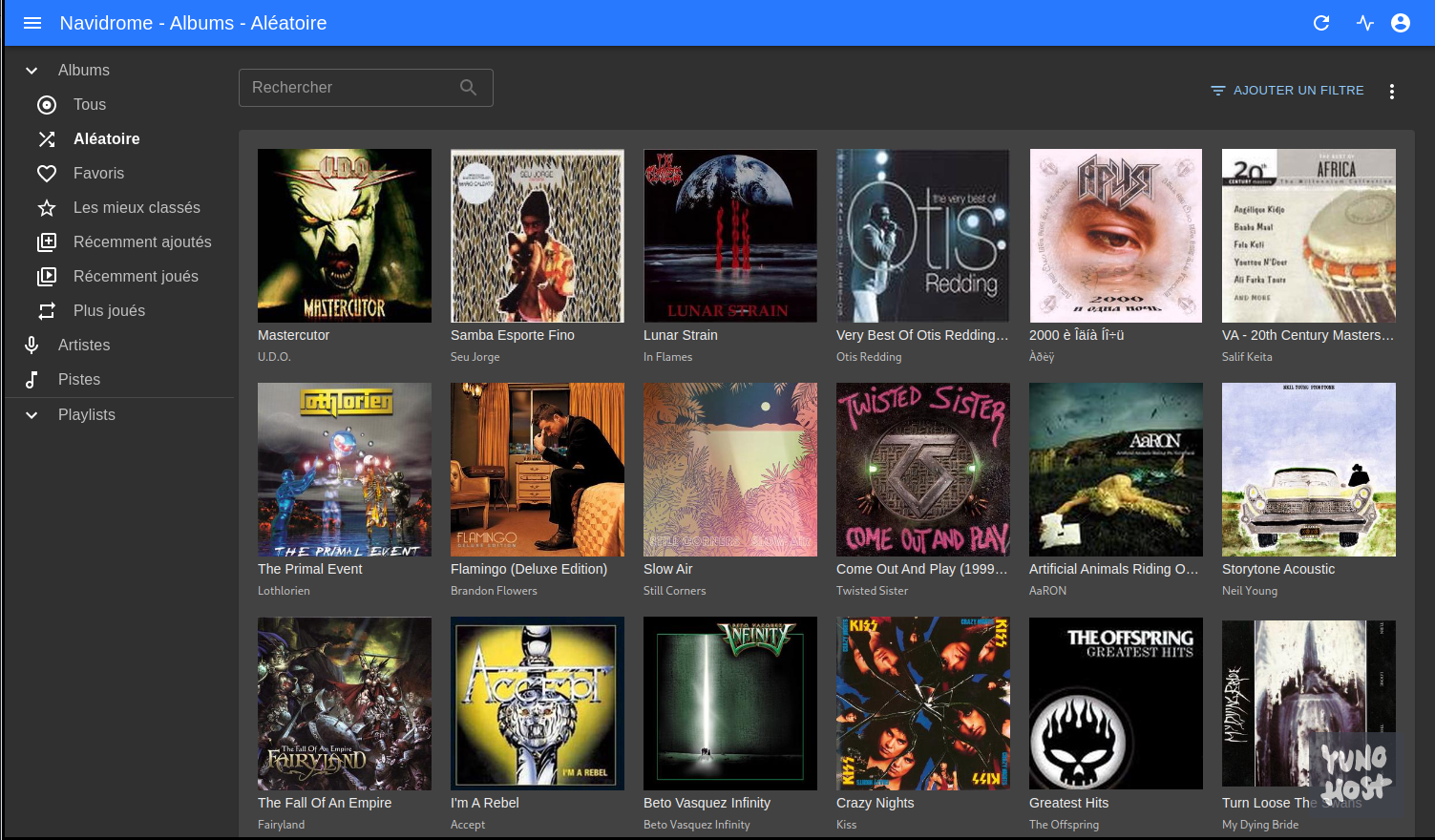Image resolution: width=1435 pixels, height=840 pixels.
Task: Open the Ajouter un filtre dropdown
Action: click(1287, 91)
